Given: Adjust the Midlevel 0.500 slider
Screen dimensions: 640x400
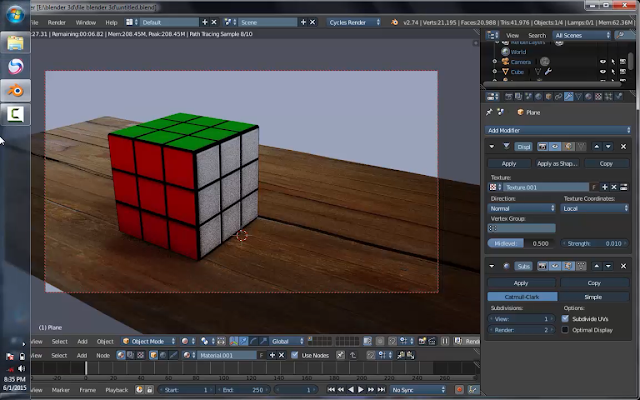Looking at the screenshot, I should tap(521, 244).
